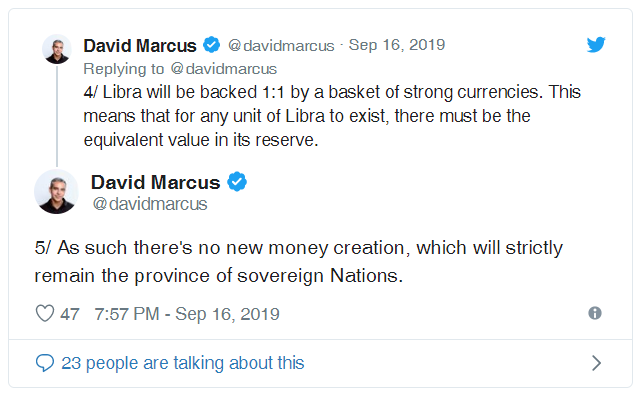Click the @davidmarcus handle in the parent tweet header
Image resolution: width=641 pixels, height=393 pixels.
[281, 45]
